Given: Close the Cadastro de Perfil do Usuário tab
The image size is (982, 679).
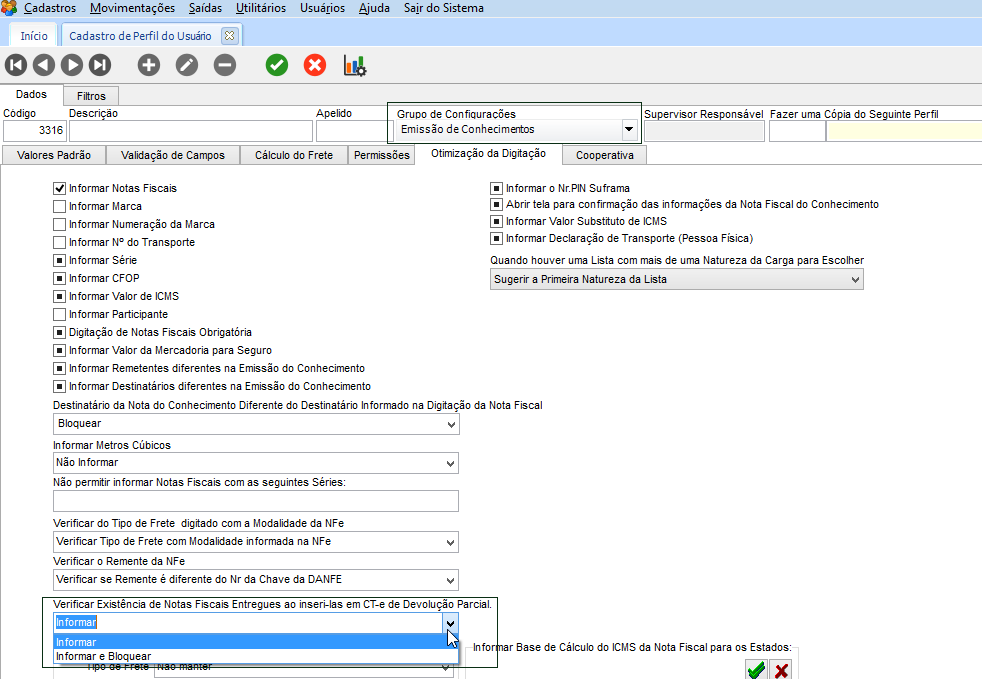Looking at the screenshot, I should (x=230, y=36).
